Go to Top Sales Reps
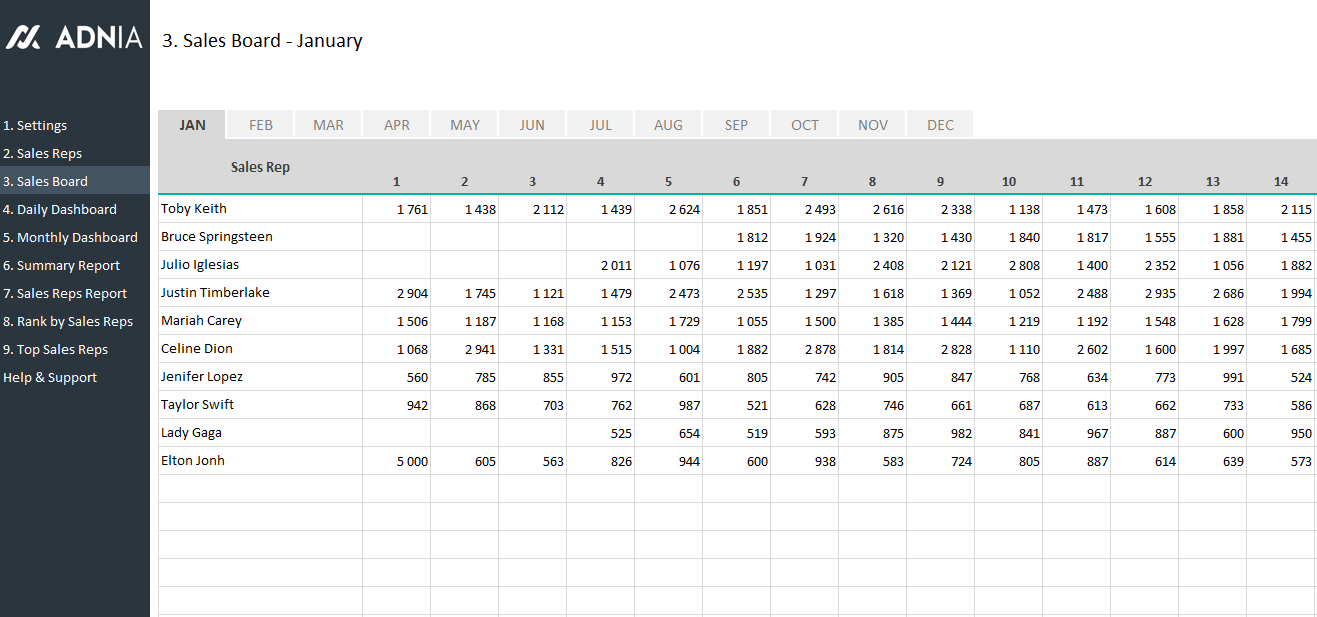The image size is (1317, 617). [x=55, y=350]
